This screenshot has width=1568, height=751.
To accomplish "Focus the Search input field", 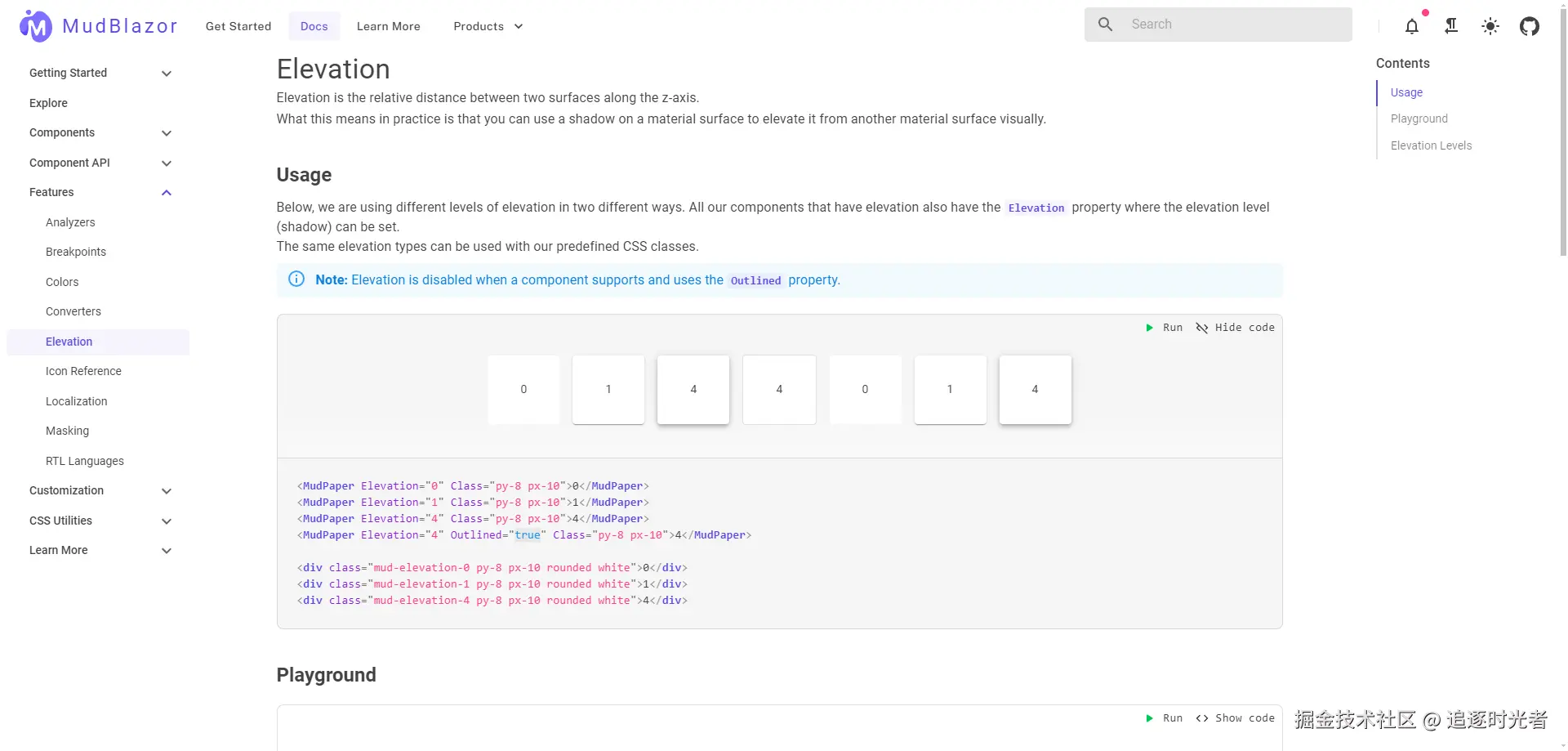I will [x=1233, y=25].
